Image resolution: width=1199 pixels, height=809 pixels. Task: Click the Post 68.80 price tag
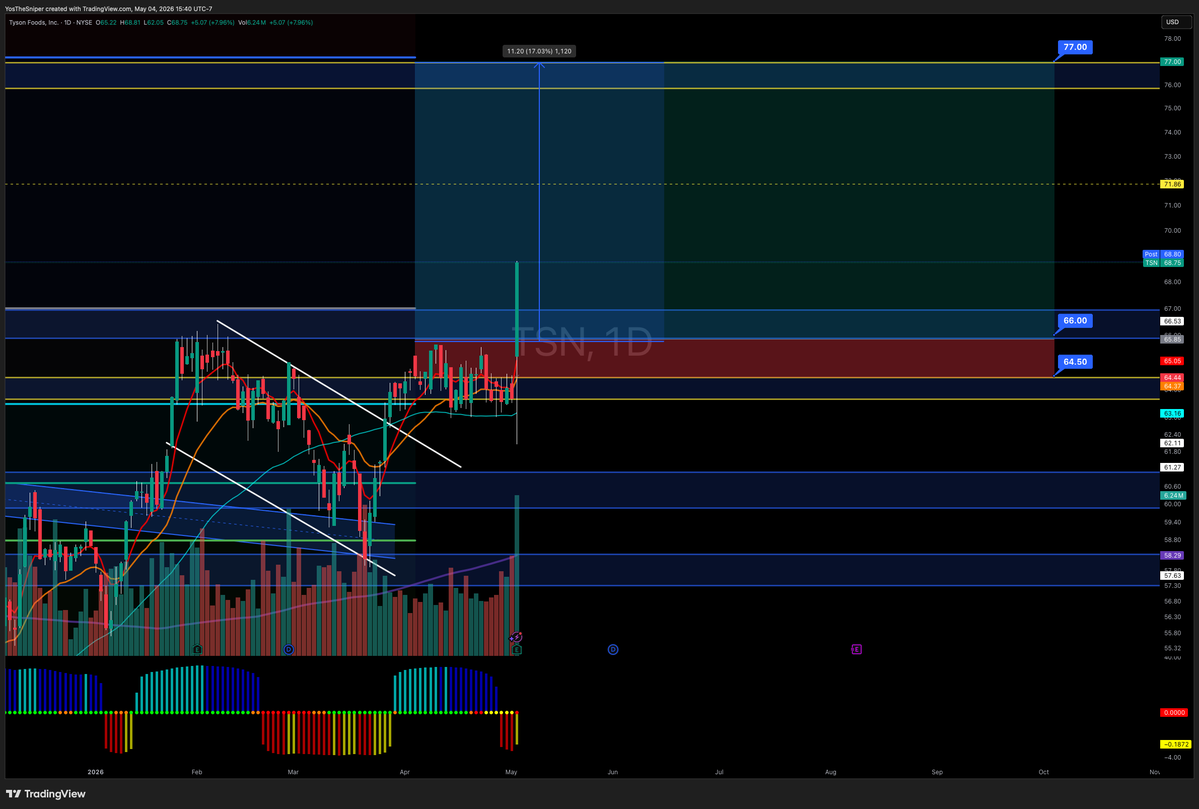(1163, 254)
